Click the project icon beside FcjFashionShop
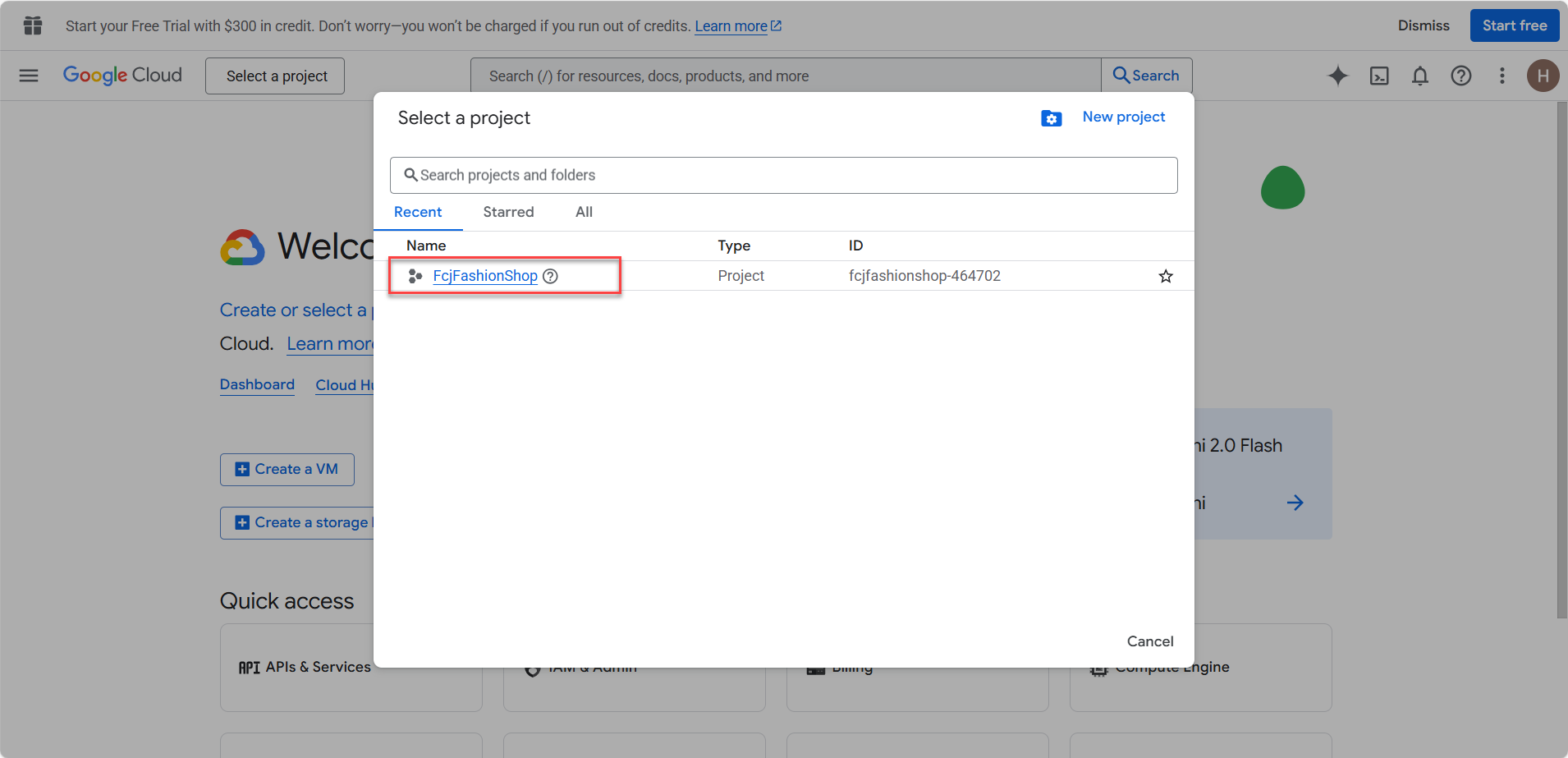 (x=415, y=277)
